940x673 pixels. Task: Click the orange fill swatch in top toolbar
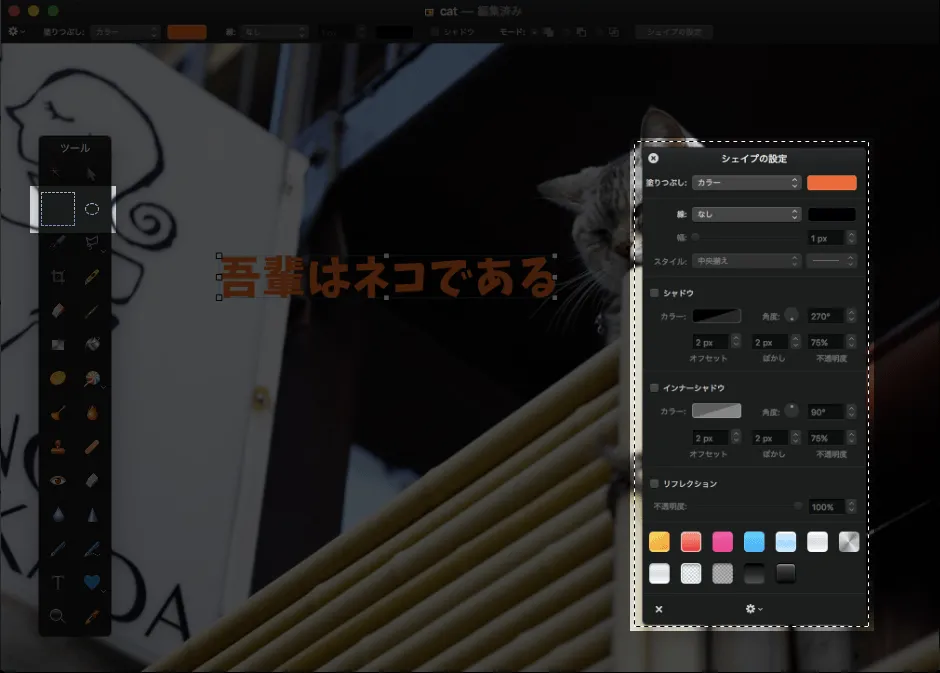click(x=187, y=31)
